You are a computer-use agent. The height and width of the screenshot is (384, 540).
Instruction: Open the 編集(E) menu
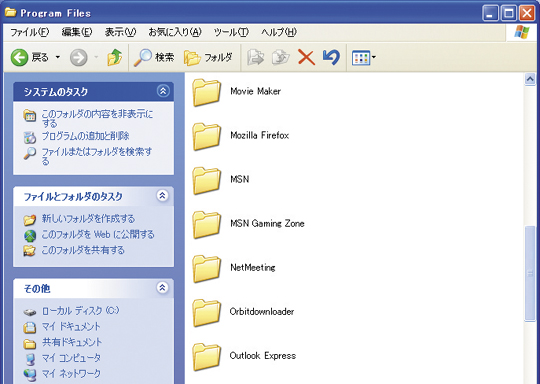click(x=77, y=32)
